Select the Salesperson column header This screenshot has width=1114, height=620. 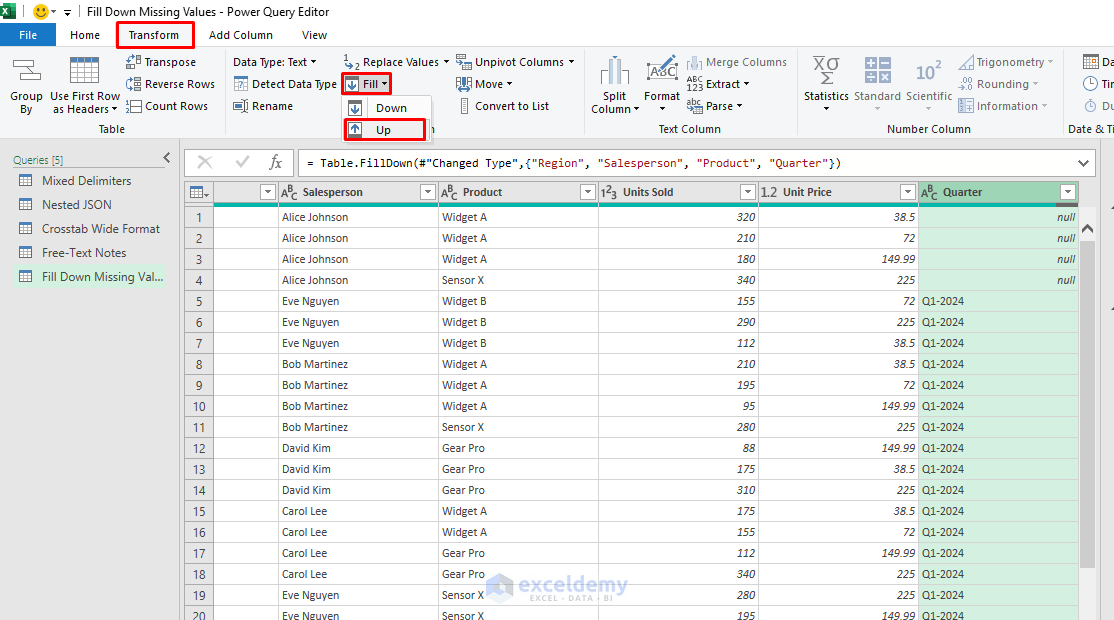pos(358,192)
